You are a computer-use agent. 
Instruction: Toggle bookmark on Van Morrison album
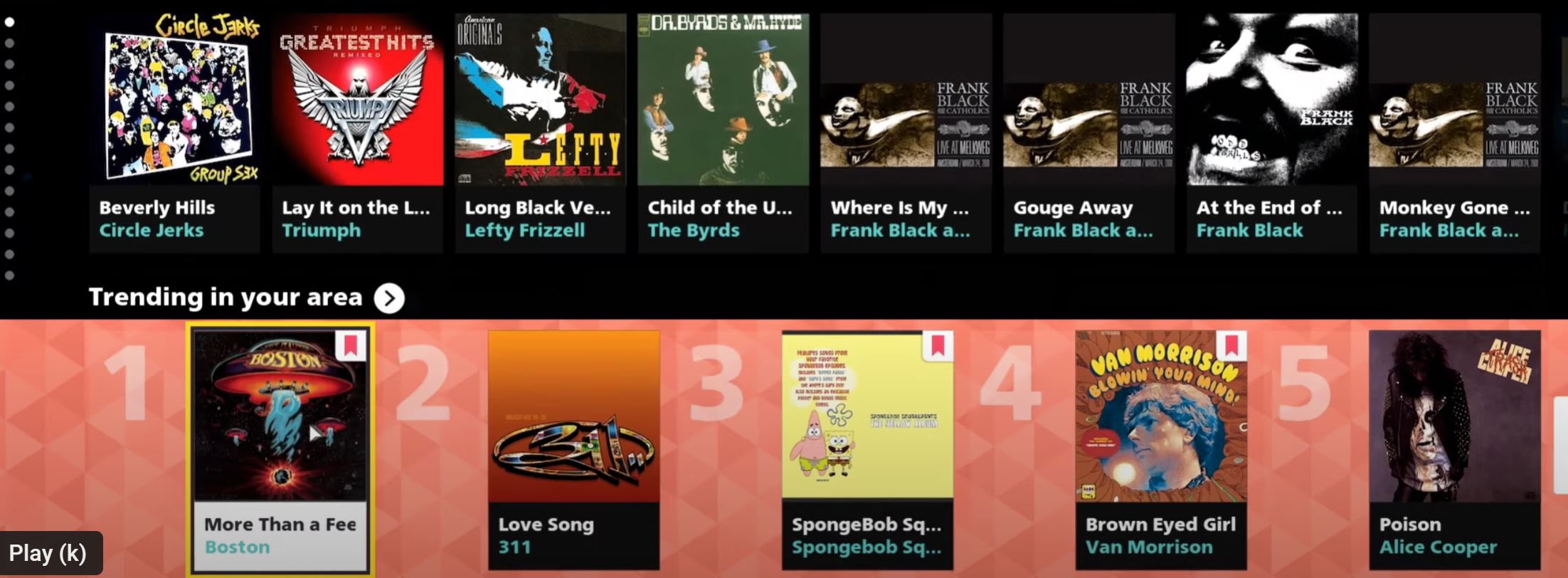click(x=1231, y=347)
